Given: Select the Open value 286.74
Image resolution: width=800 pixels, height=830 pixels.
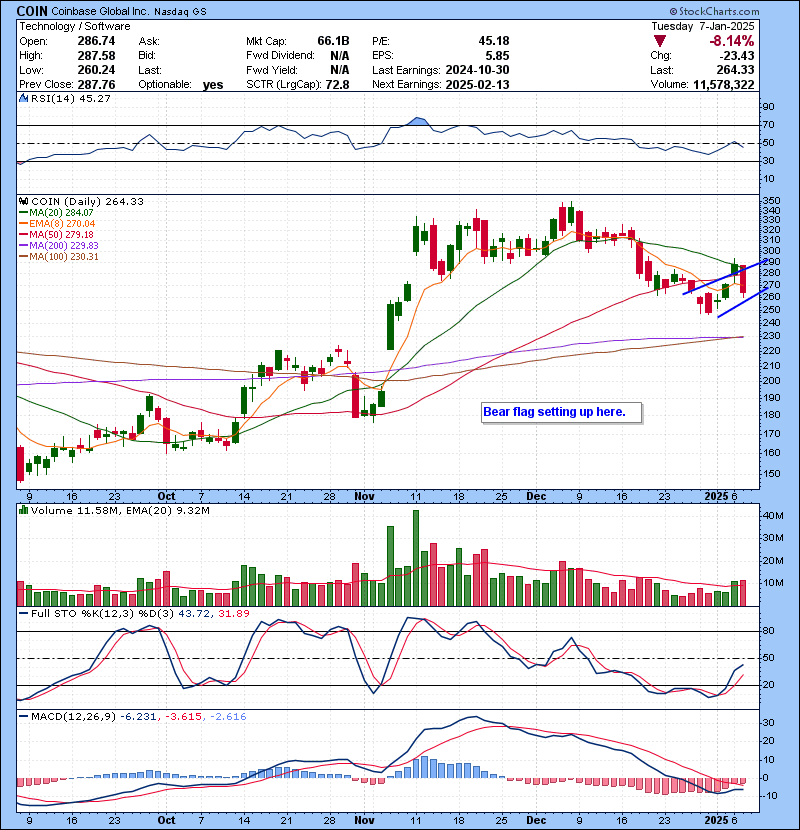Looking at the screenshot, I should click(96, 41).
